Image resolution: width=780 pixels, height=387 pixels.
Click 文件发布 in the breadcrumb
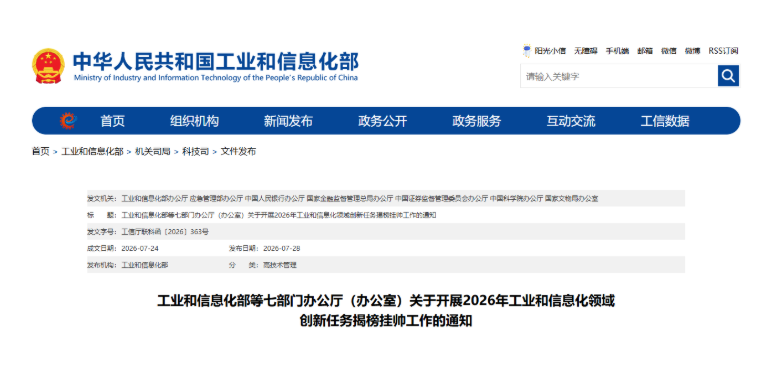click(x=238, y=152)
